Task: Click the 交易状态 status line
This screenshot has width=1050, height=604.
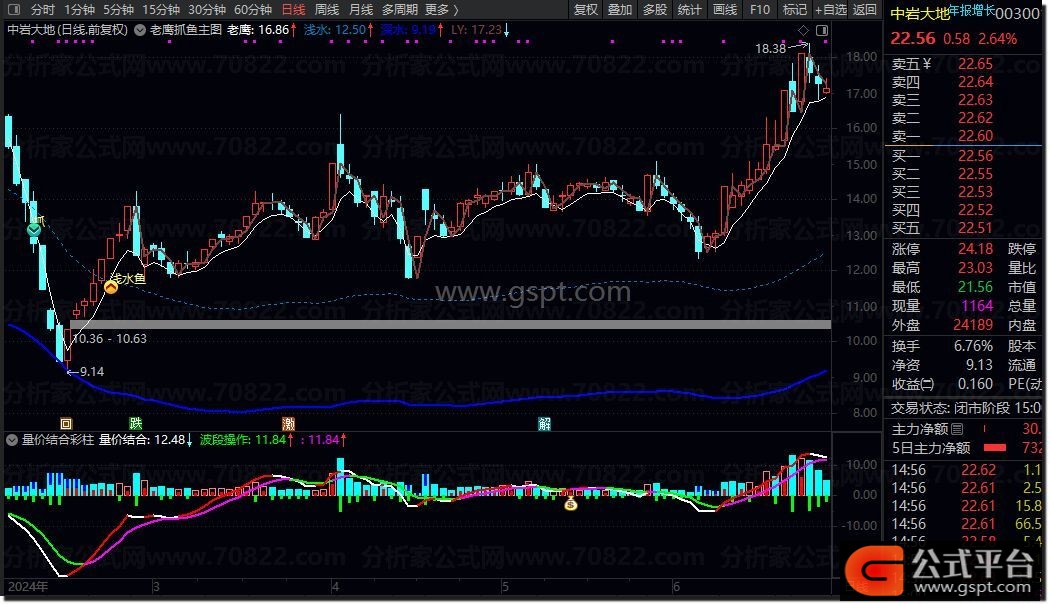Action: [x=965, y=408]
